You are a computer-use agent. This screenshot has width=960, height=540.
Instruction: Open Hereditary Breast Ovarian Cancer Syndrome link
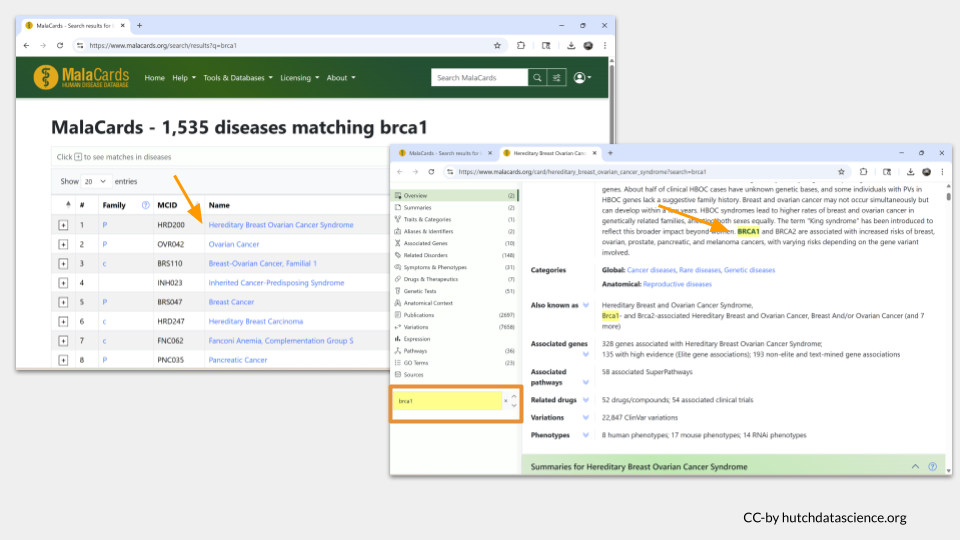point(281,225)
